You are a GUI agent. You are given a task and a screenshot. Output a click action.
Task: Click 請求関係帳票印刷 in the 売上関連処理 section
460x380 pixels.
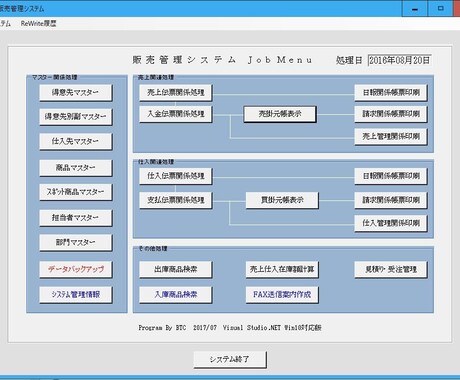(391, 114)
